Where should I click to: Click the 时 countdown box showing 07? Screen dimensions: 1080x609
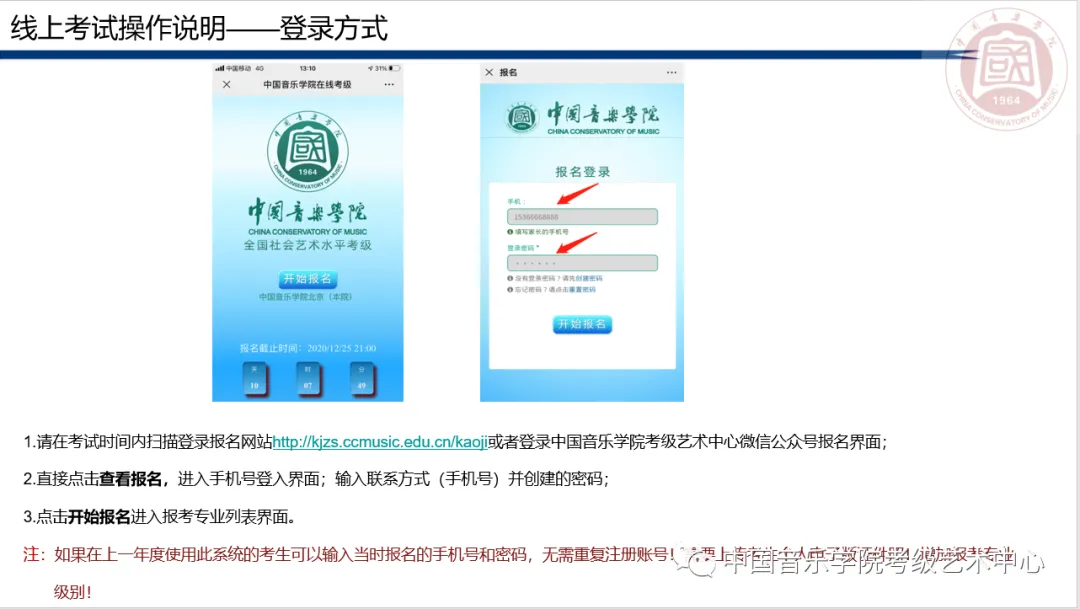point(308,378)
